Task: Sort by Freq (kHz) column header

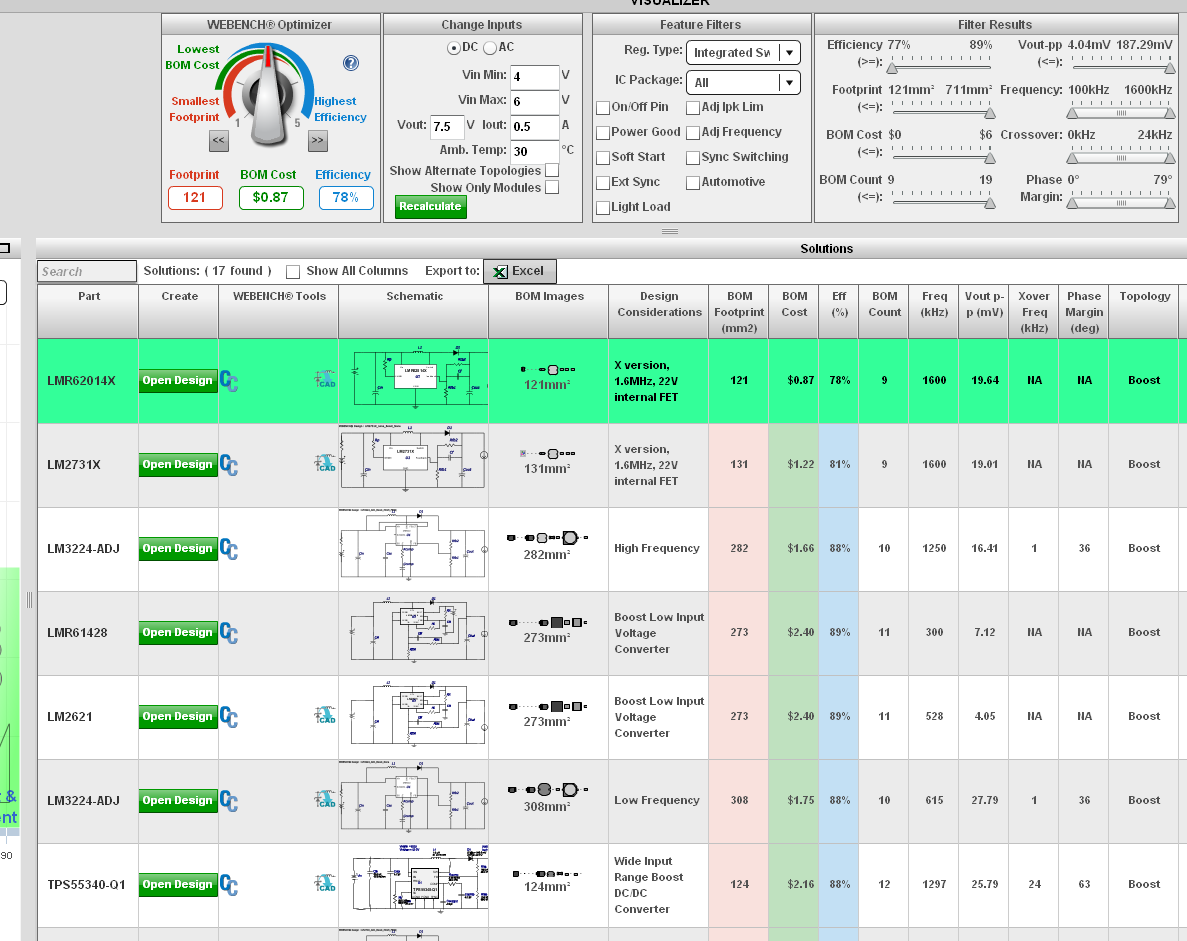Action: click(x=934, y=312)
